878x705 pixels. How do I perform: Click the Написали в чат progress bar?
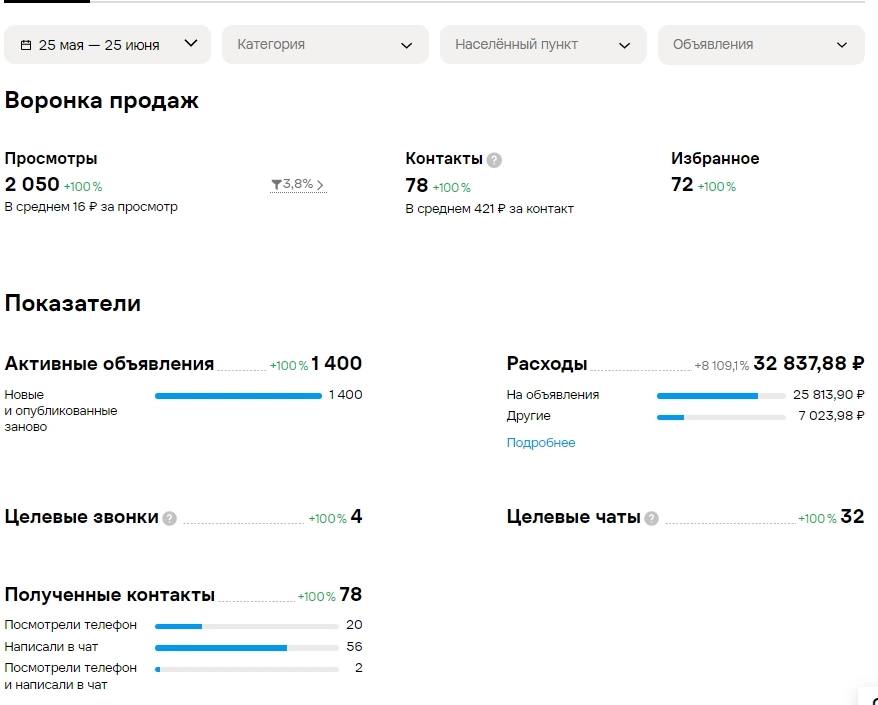[246, 648]
